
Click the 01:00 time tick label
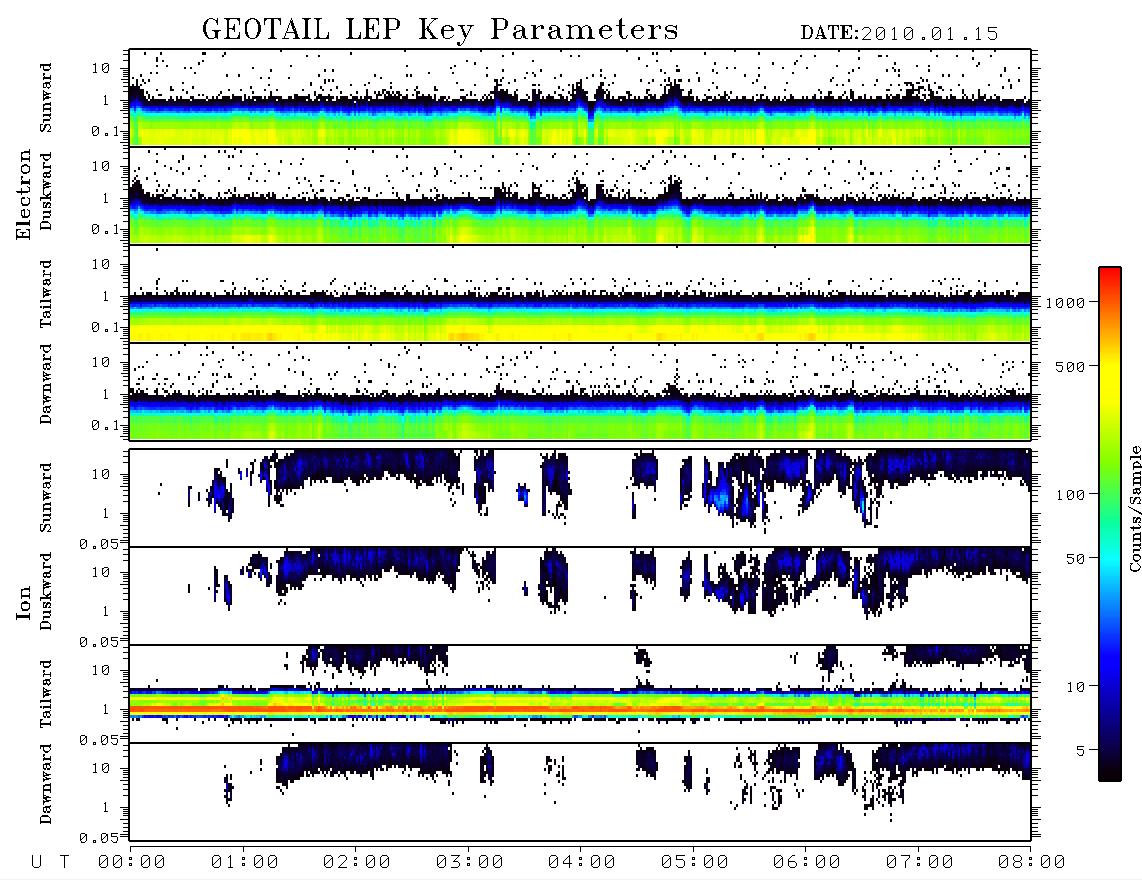coord(245,863)
